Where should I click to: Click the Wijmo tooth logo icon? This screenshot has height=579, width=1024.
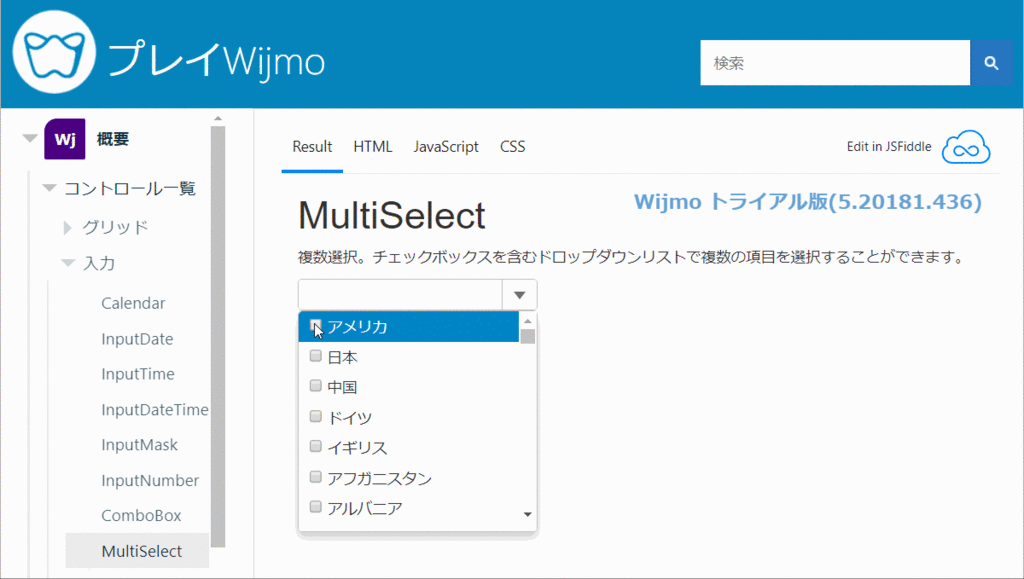54,52
